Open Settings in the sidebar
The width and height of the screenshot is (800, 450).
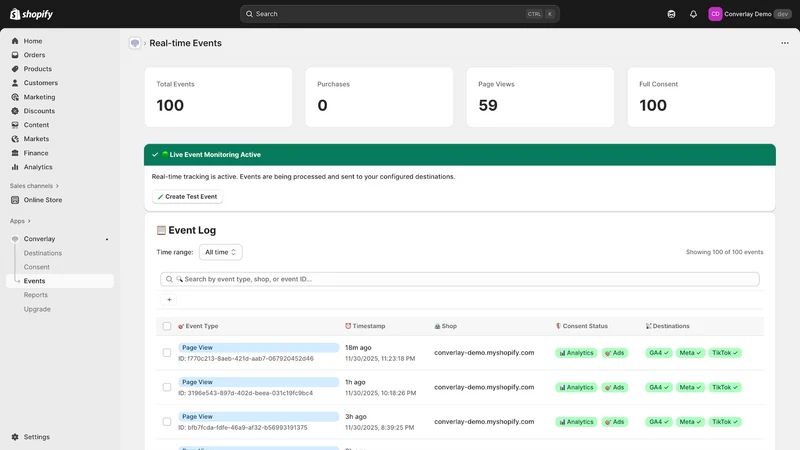click(37, 437)
